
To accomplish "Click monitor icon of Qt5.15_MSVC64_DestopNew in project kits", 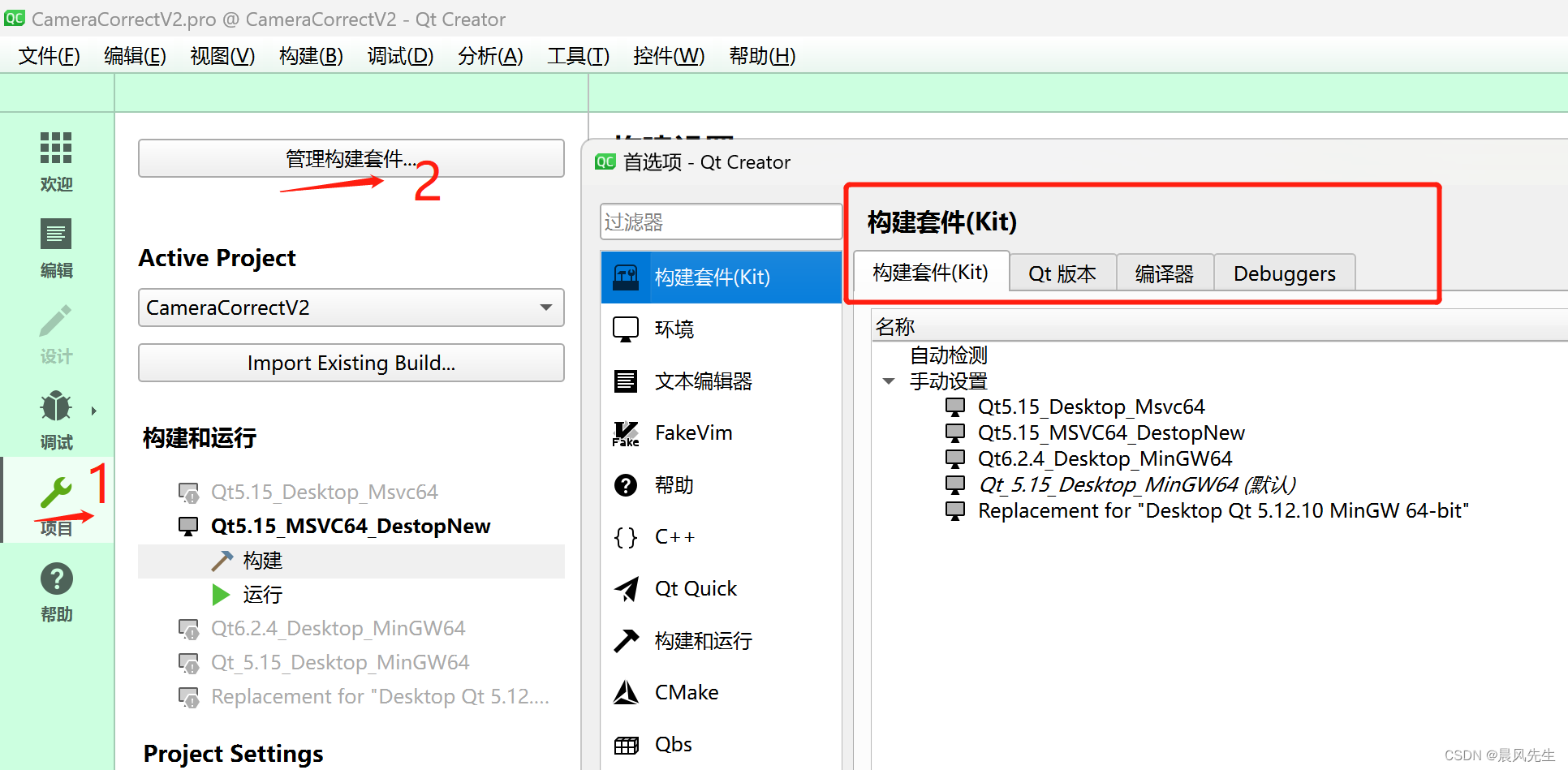I will coord(188,527).
